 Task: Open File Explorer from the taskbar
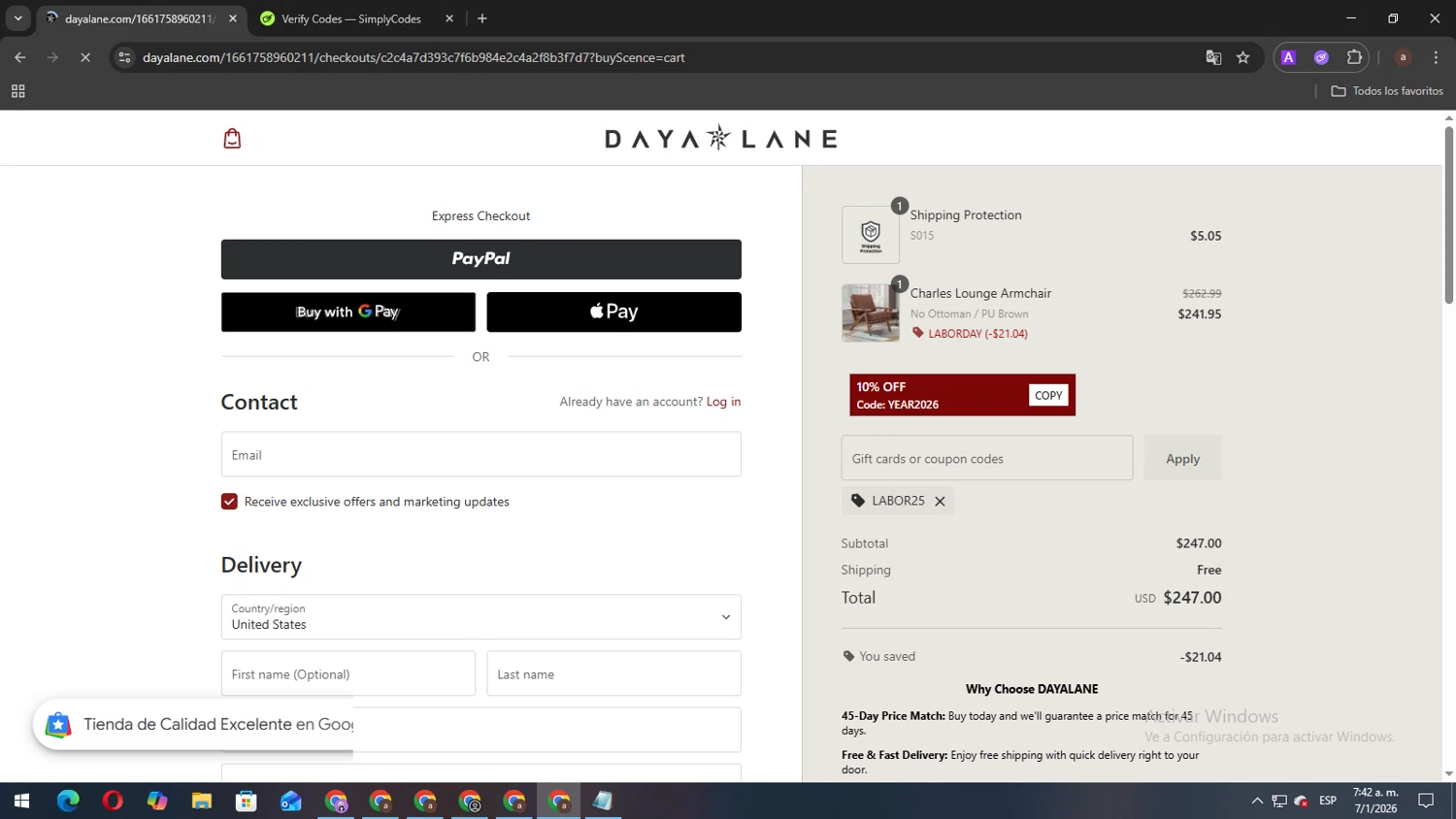[x=202, y=802]
